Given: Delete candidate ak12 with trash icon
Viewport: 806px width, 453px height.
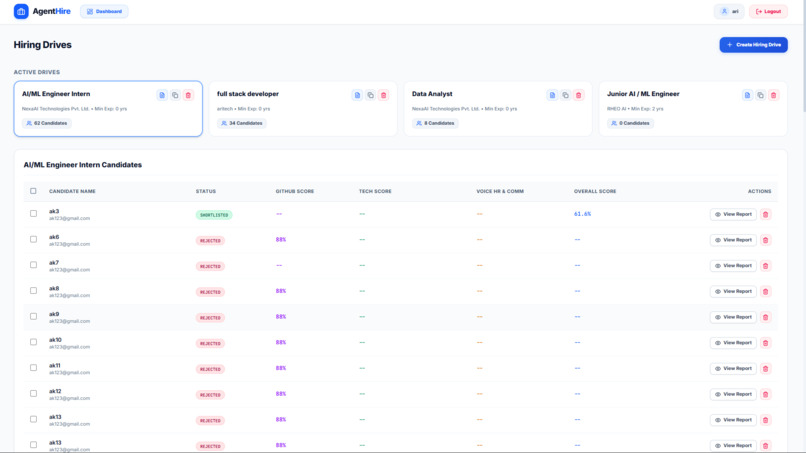Looking at the screenshot, I should (765, 394).
